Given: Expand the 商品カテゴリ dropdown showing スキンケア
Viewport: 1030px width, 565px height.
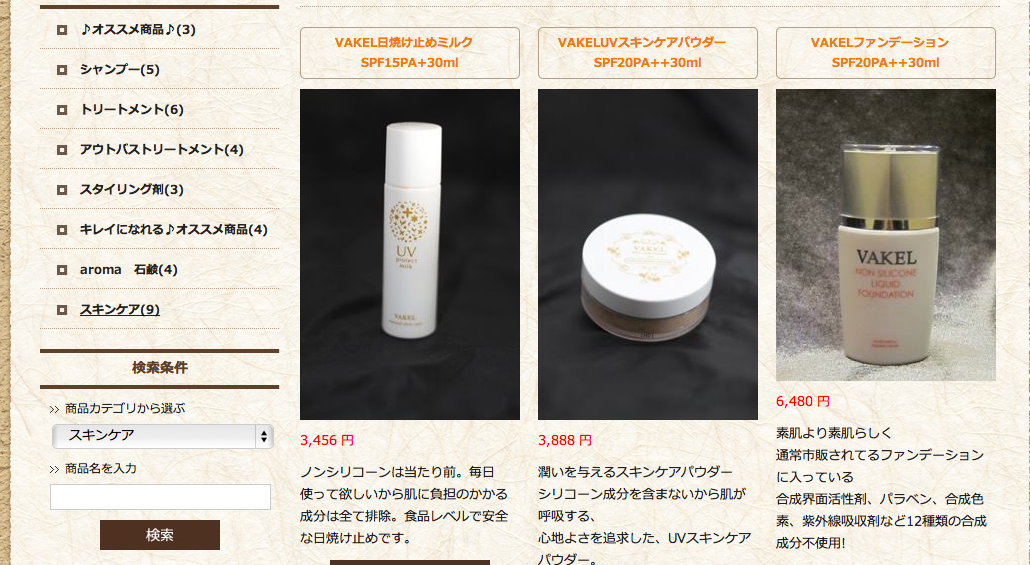Looking at the screenshot, I should 163,436.
